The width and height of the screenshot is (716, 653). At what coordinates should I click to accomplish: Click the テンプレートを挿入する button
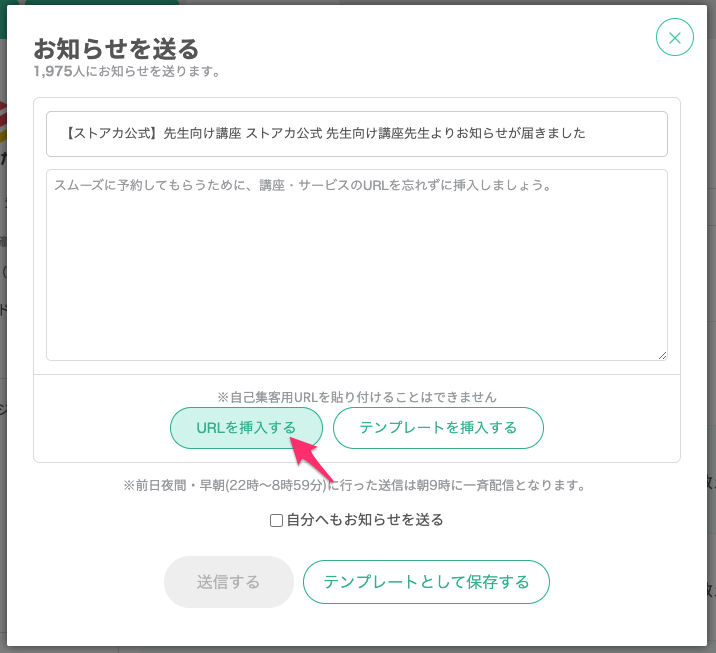[x=438, y=428]
